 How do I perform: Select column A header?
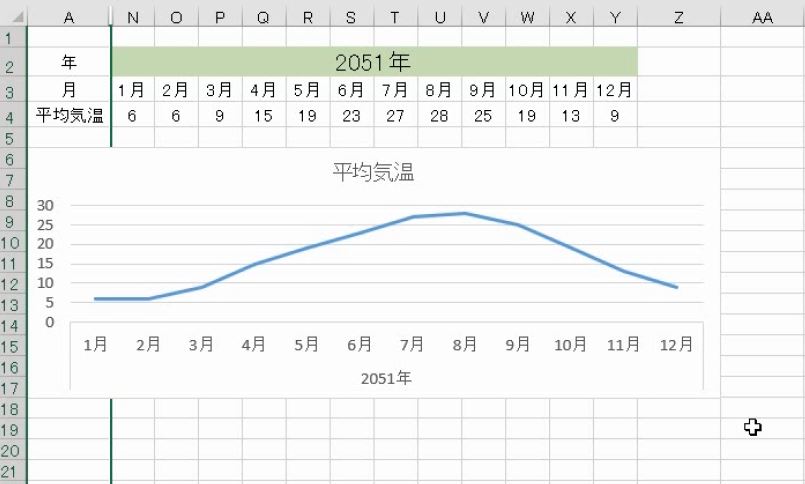[69, 17]
